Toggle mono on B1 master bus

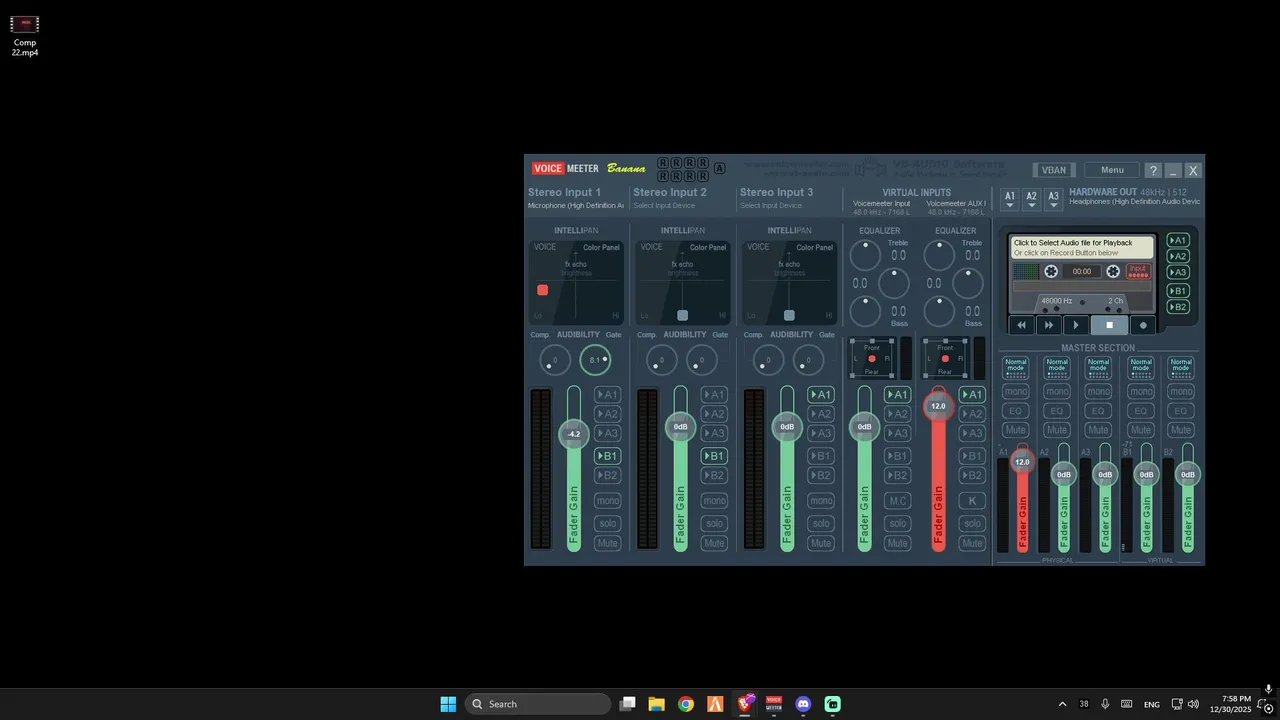1140,391
